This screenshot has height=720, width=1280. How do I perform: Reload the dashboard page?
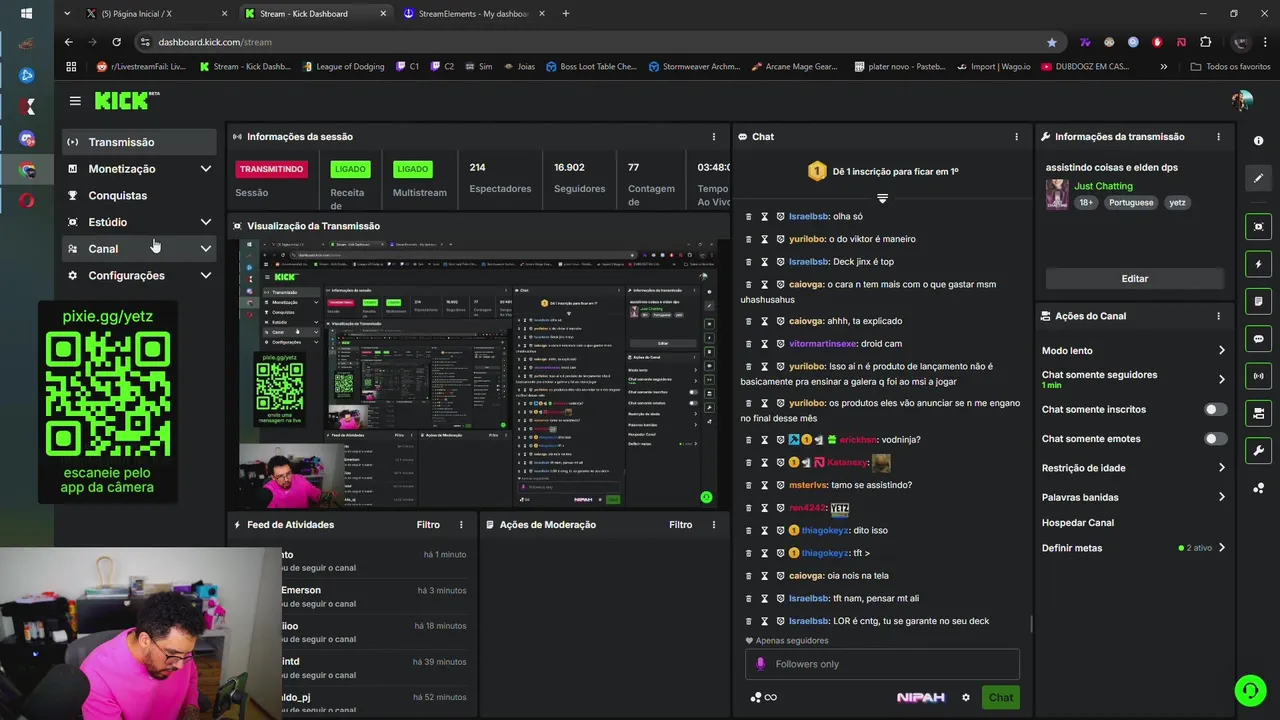pos(116,42)
